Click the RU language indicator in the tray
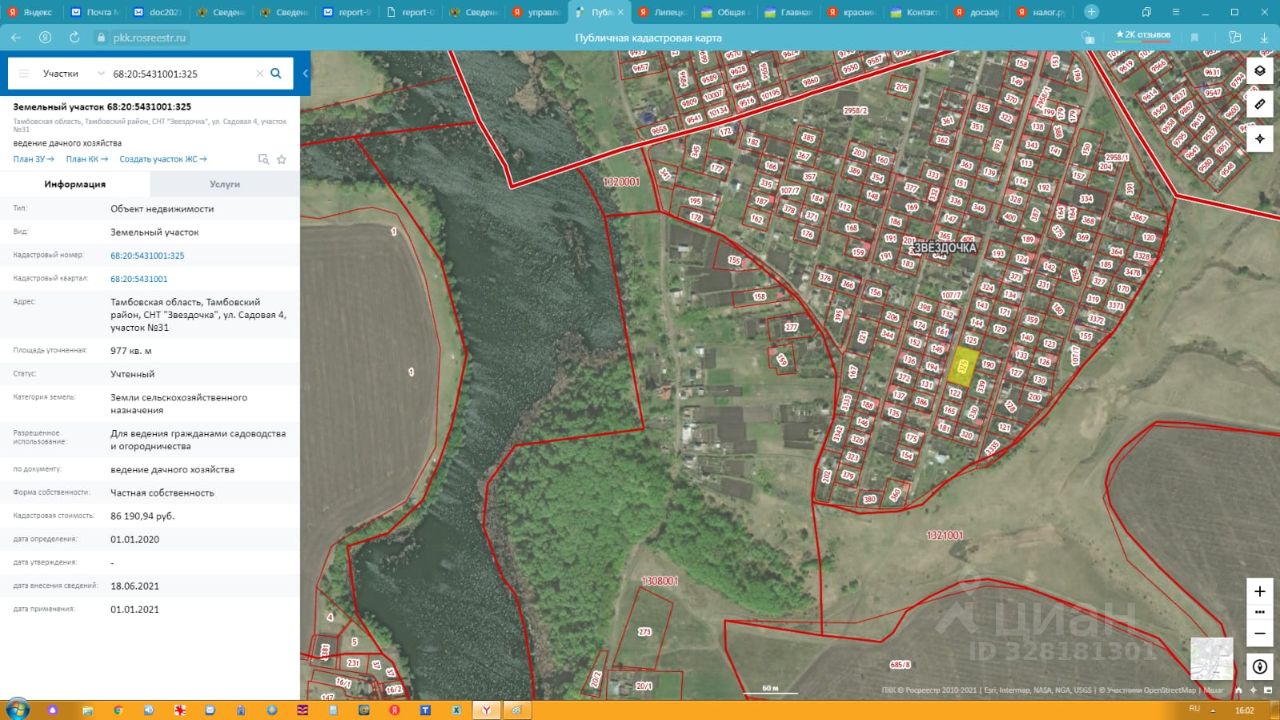The width and height of the screenshot is (1280, 720). coord(1193,709)
